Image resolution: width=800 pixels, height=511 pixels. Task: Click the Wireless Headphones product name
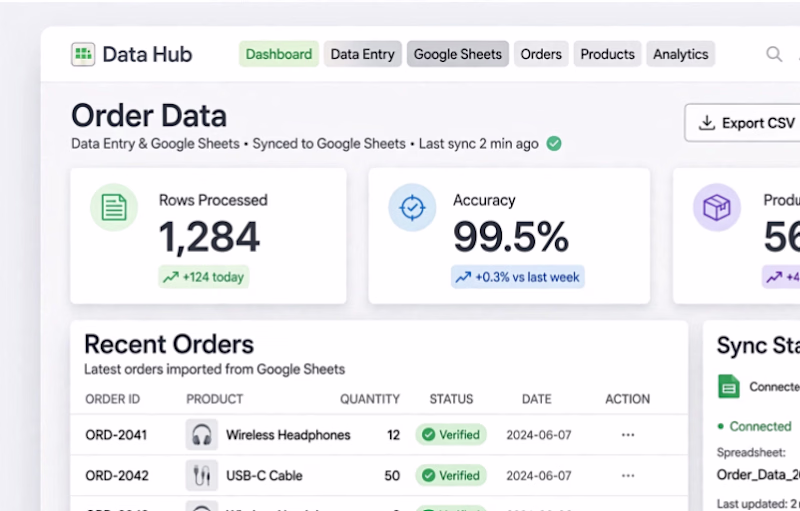pyautogui.click(x=288, y=435)
